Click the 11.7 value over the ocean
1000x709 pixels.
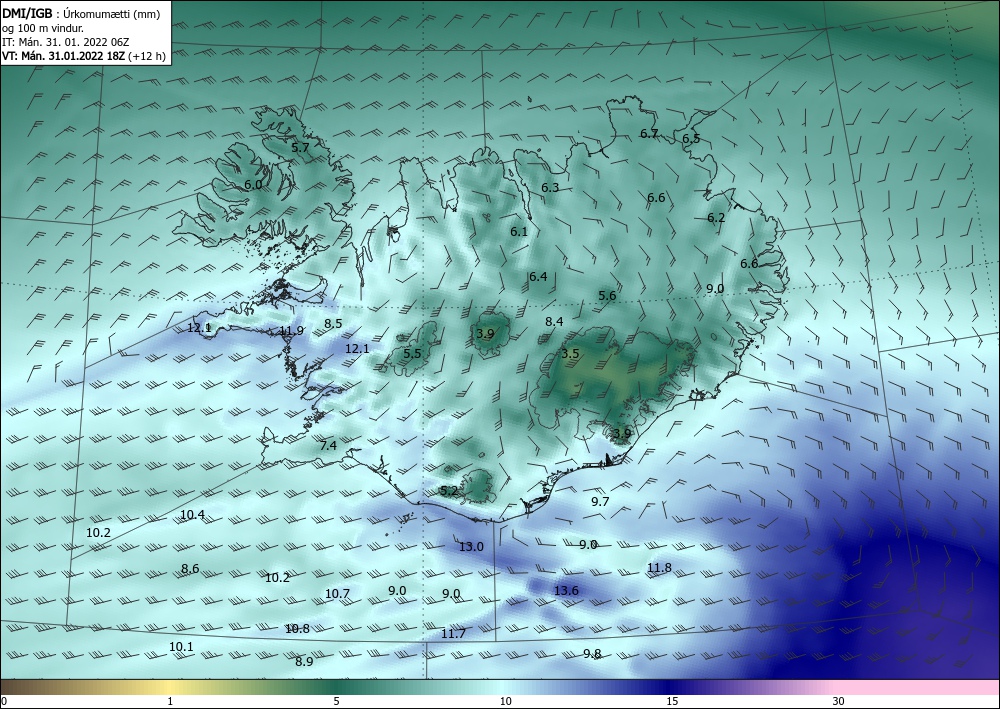pos(453,633)
